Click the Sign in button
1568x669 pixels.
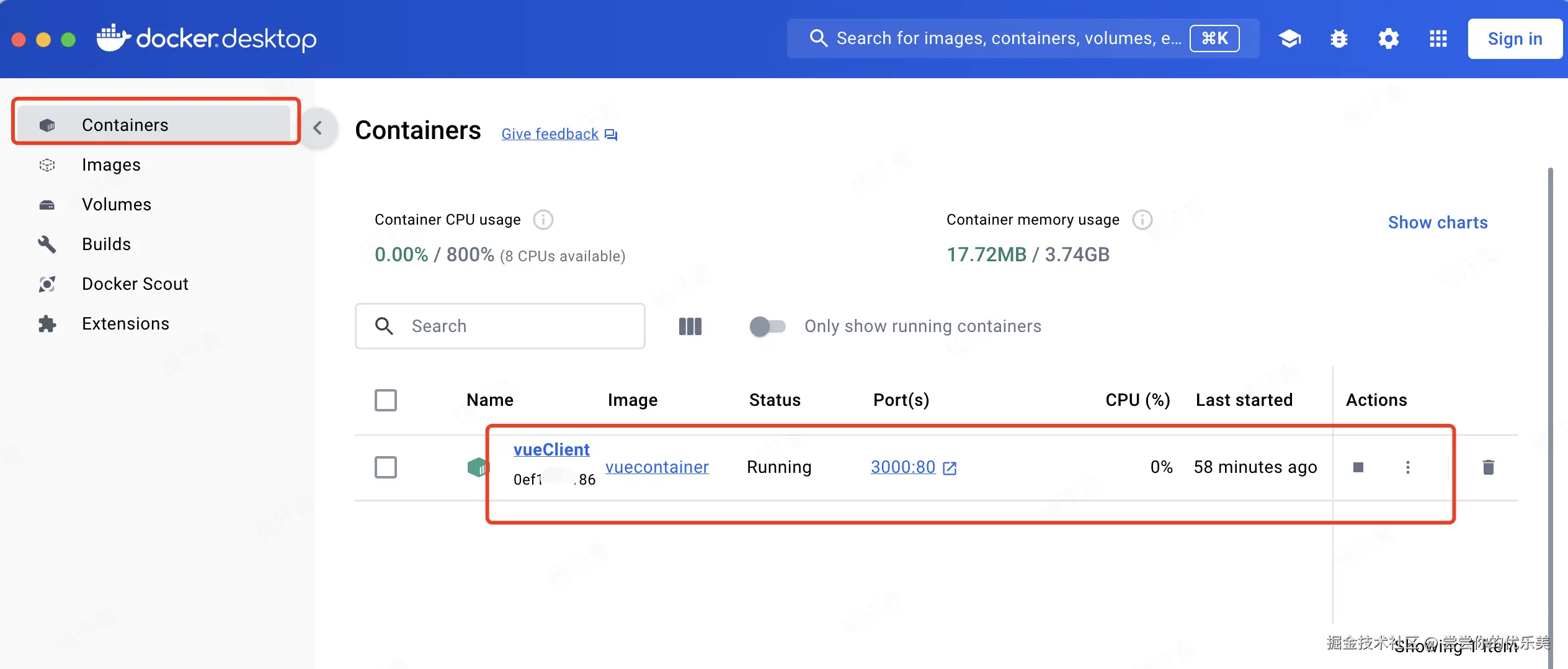click(x=1515, y=38)
